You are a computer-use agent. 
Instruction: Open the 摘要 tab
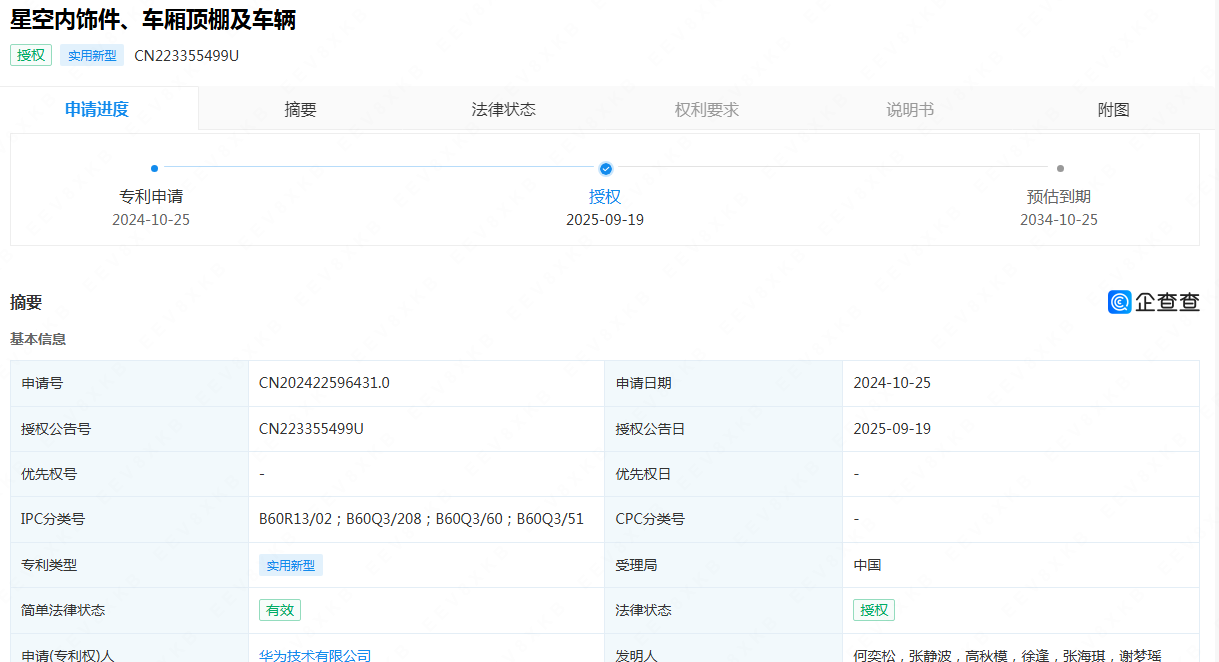coord(300,110)
